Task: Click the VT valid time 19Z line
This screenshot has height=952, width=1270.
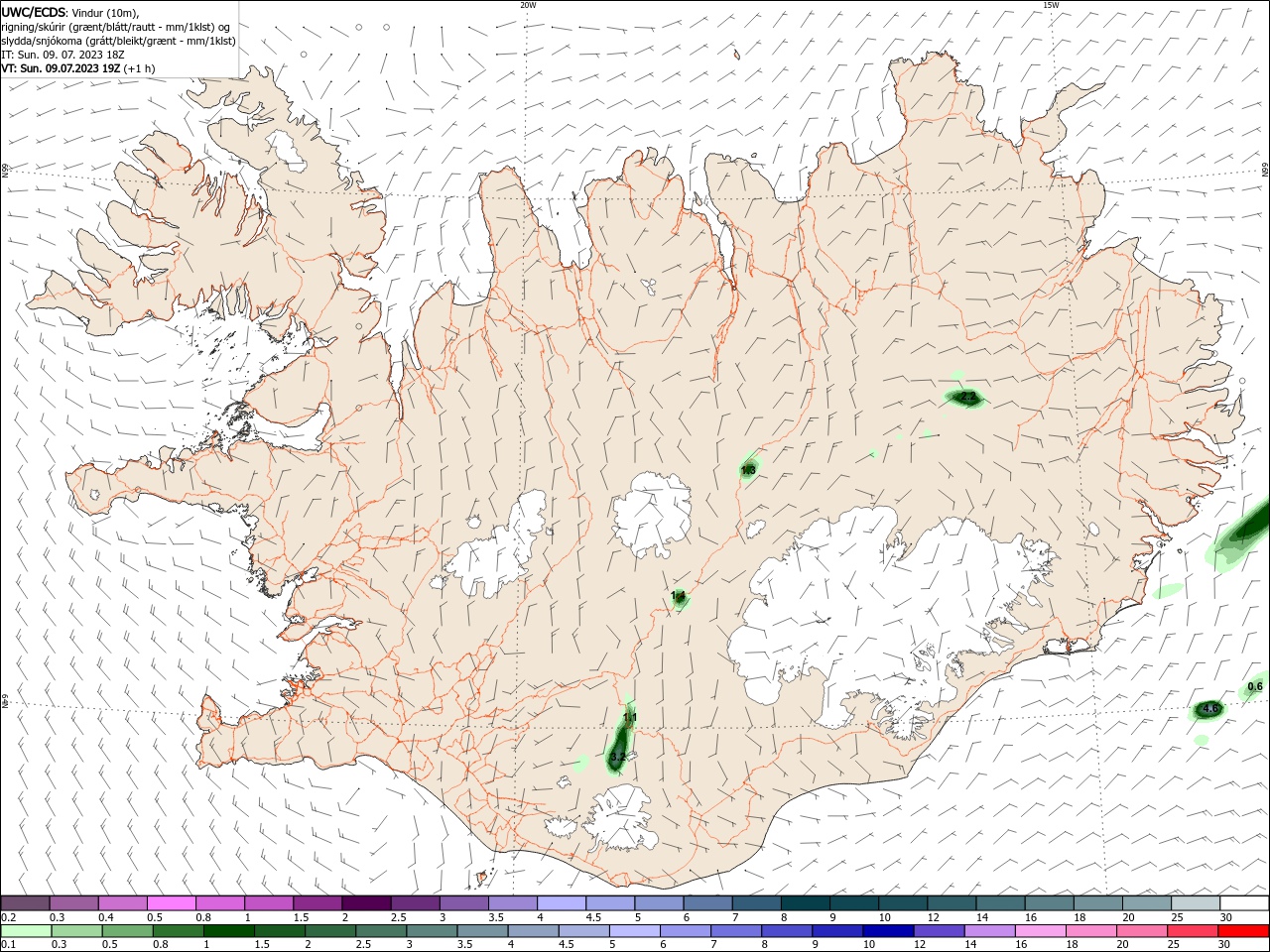Action: click(77, 68)
